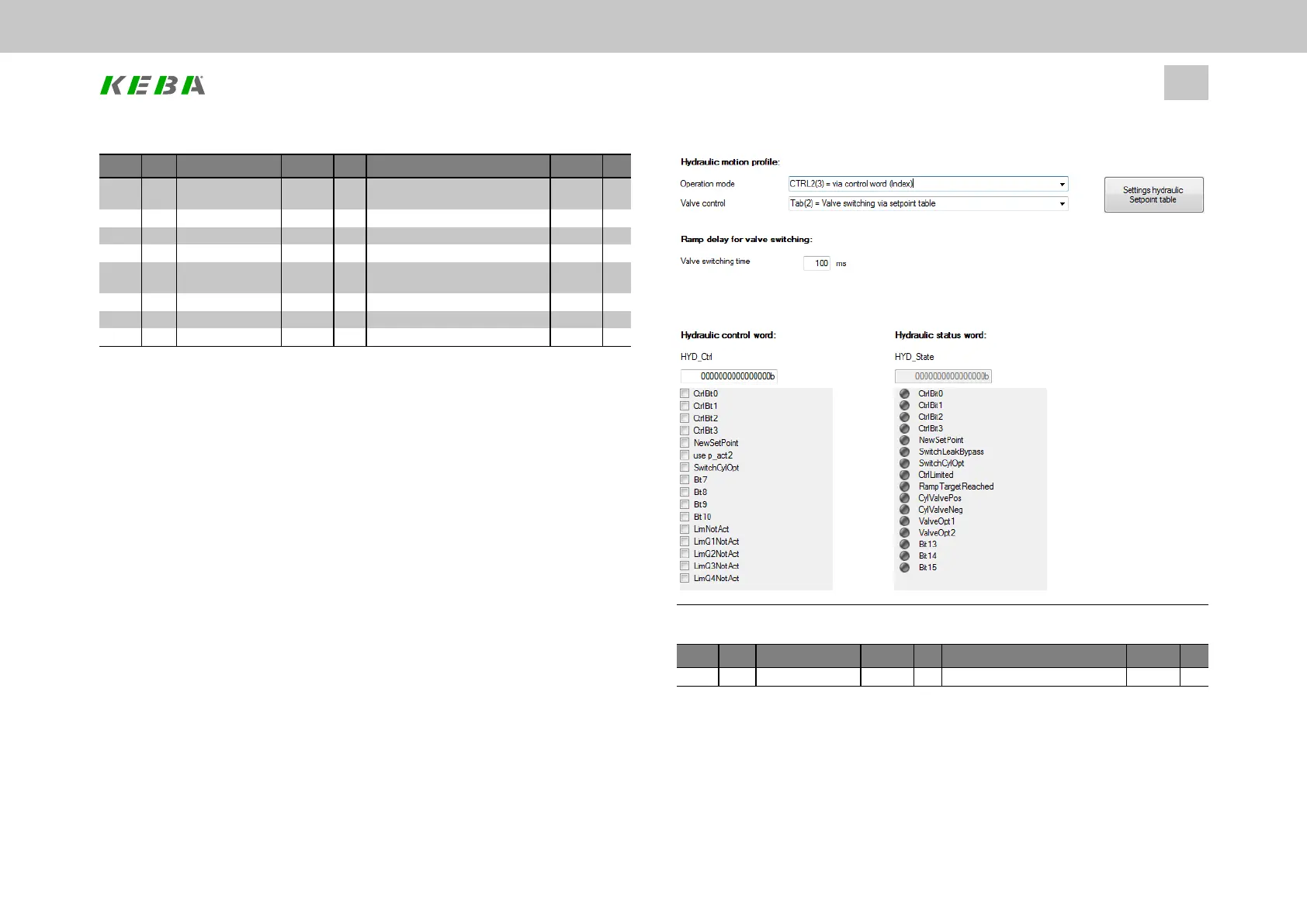Enable the NewSetPoint control word checkbox

[x=685, y=443]
